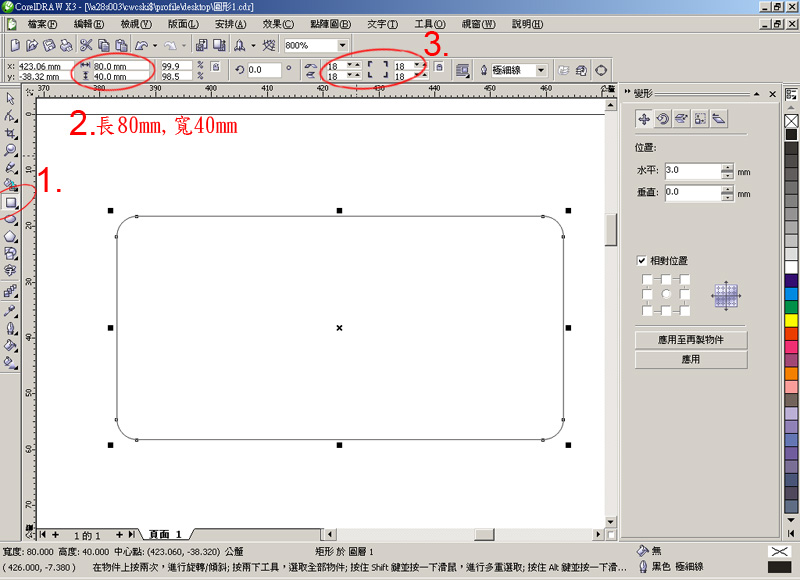Check the middle-left anchor point box
Screen dimensions: 800x580
pyautogui.click(x=647, y=294)
